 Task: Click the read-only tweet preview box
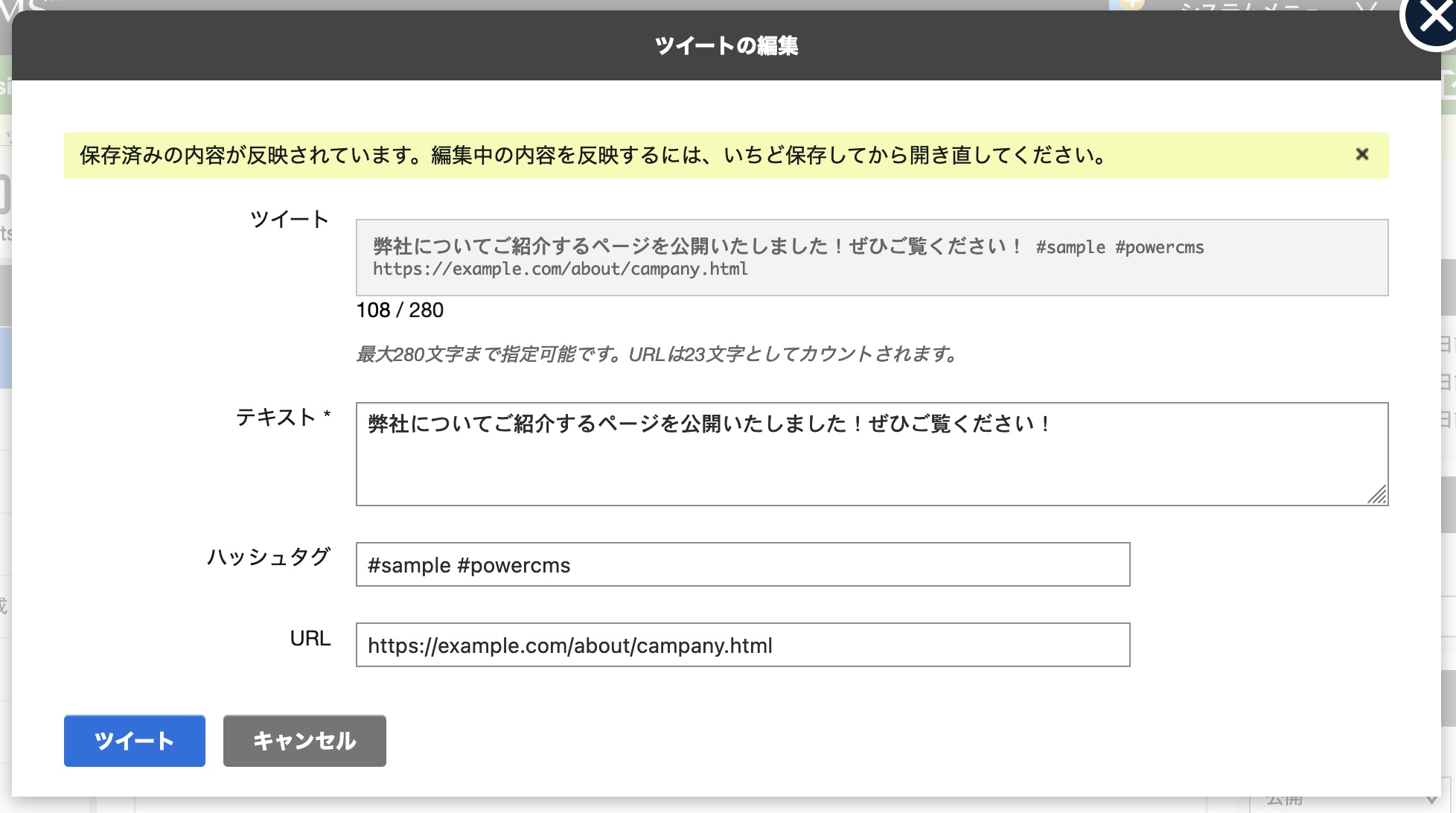(872, 258)
